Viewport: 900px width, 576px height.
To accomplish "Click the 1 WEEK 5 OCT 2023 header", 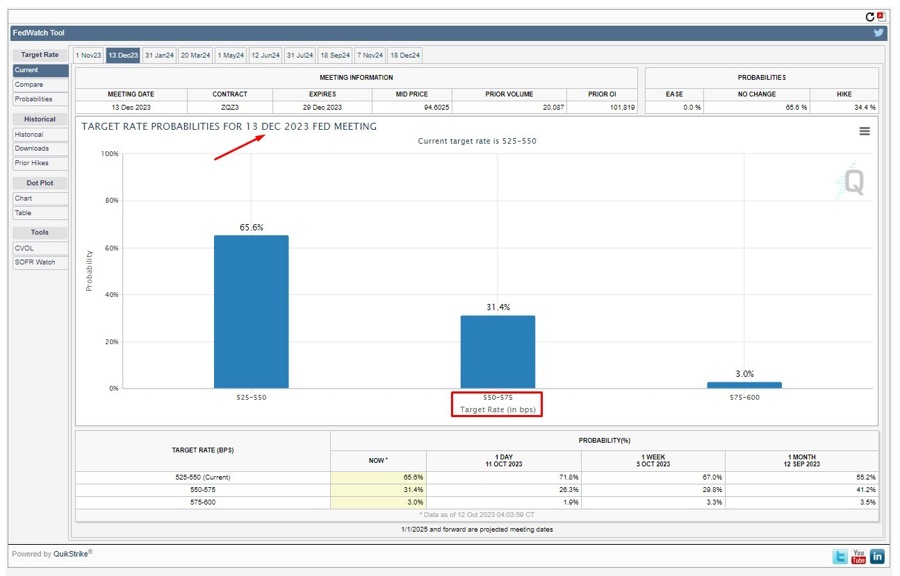I will (653, 461).
